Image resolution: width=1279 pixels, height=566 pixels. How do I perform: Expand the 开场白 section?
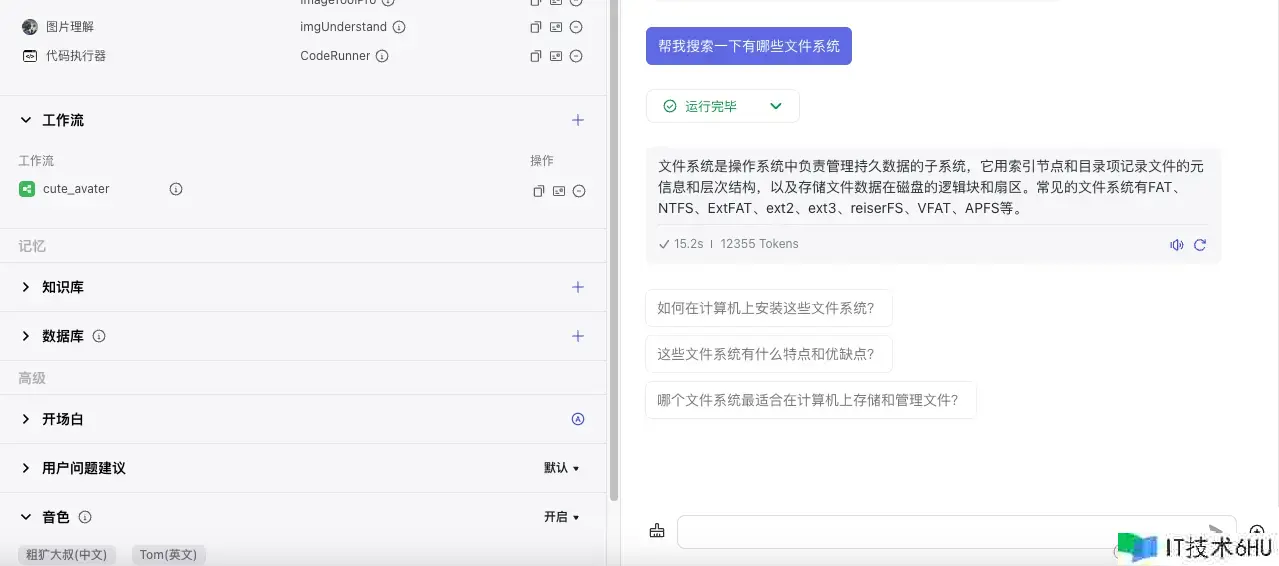pyautogui.click(x=26, y=419)
